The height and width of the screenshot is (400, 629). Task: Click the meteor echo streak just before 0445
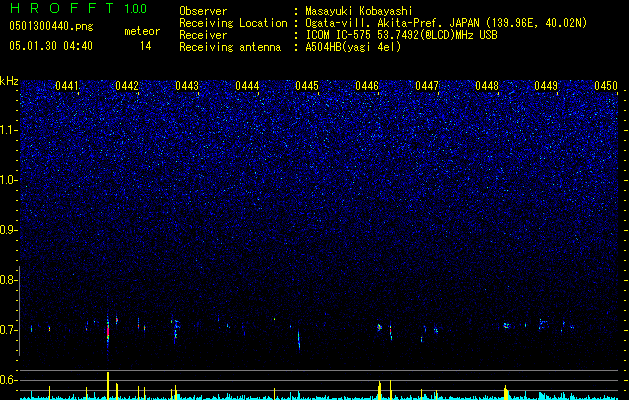click(x=299, y=340)
